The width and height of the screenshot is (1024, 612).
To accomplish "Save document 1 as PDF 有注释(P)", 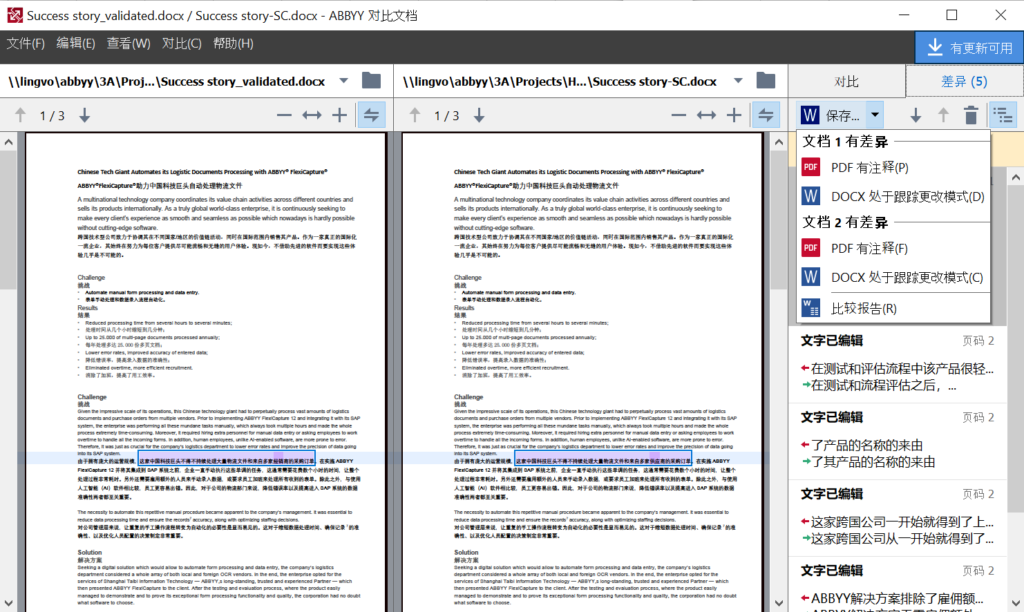I will (893, 168).
